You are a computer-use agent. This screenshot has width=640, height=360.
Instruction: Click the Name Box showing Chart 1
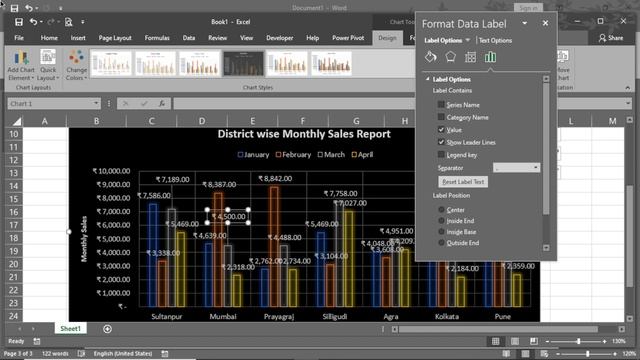coord(50,103)
